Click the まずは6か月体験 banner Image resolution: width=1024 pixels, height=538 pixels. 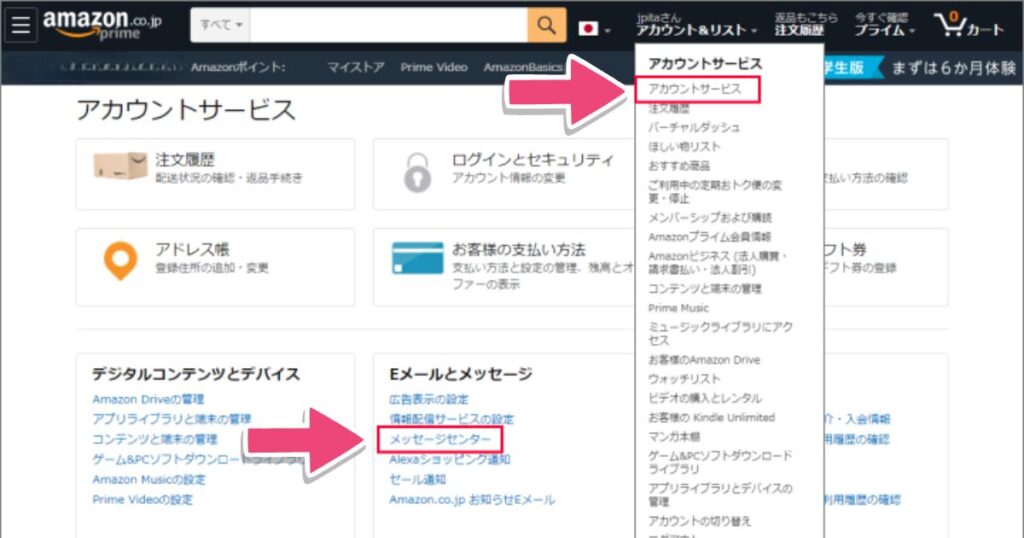click(x=953, y=67)
